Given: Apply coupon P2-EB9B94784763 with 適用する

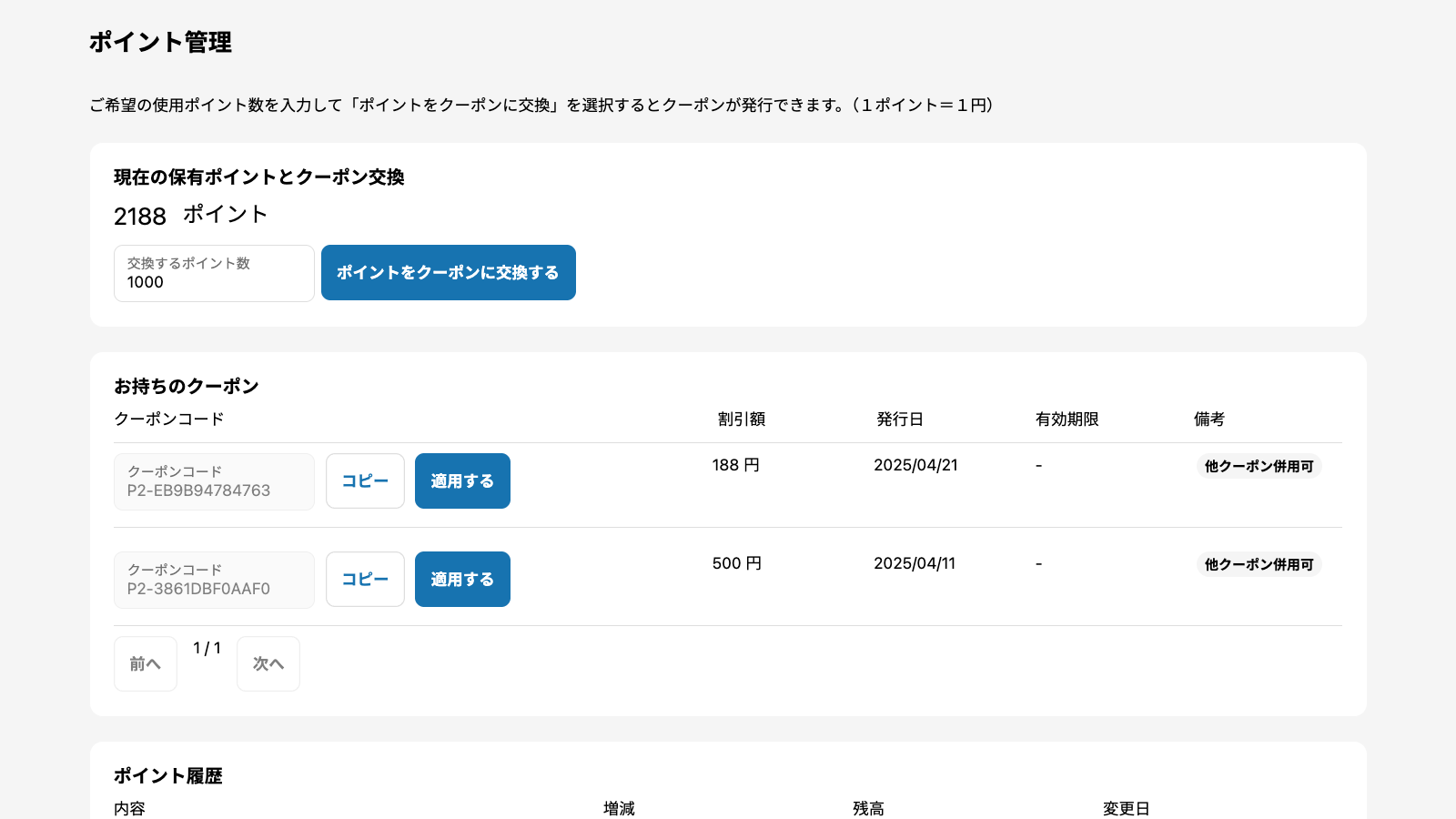Looking at the screenshot, I should [x=462, y=480].
